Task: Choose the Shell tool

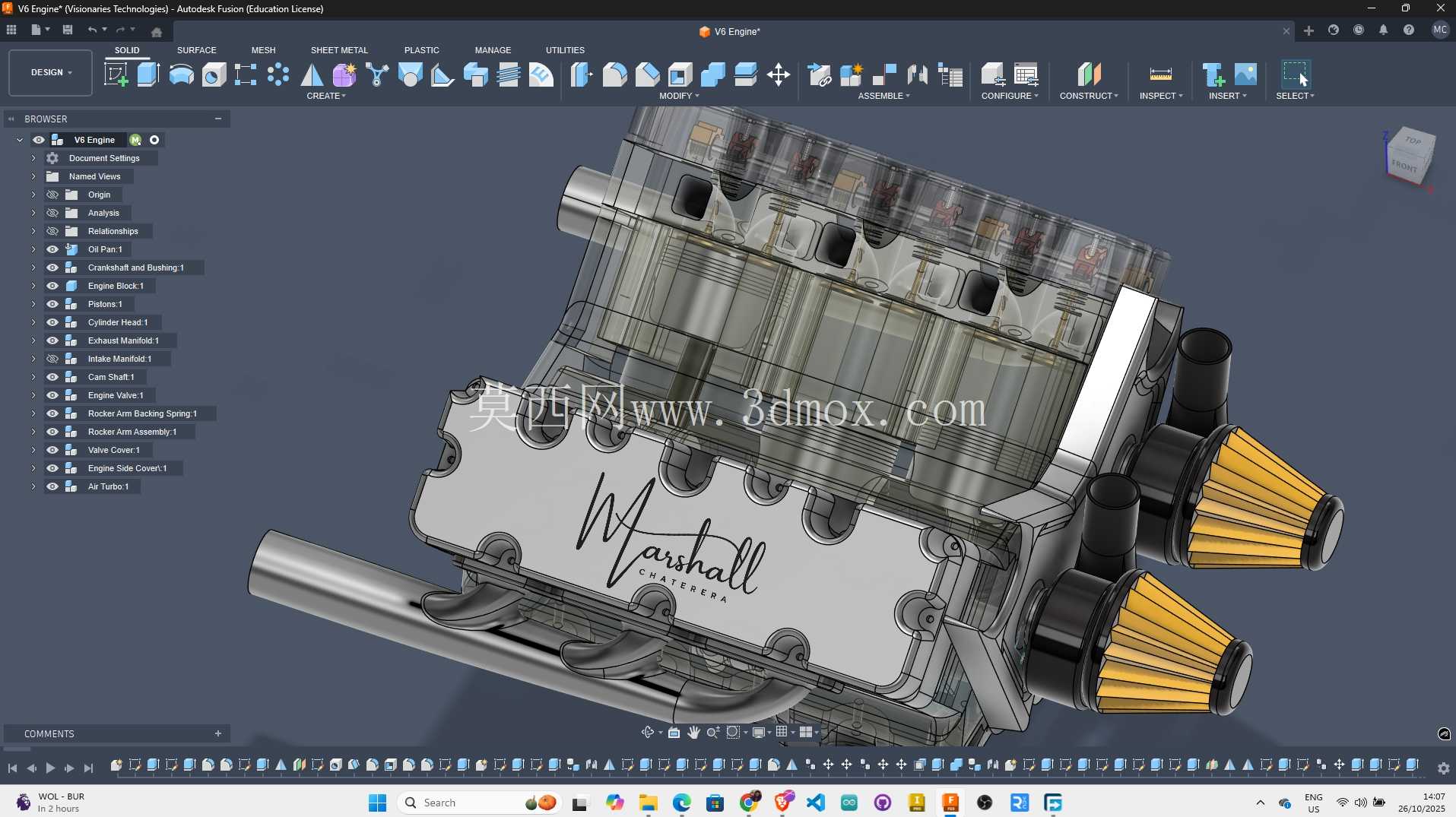Action: [x=680, y=74]
